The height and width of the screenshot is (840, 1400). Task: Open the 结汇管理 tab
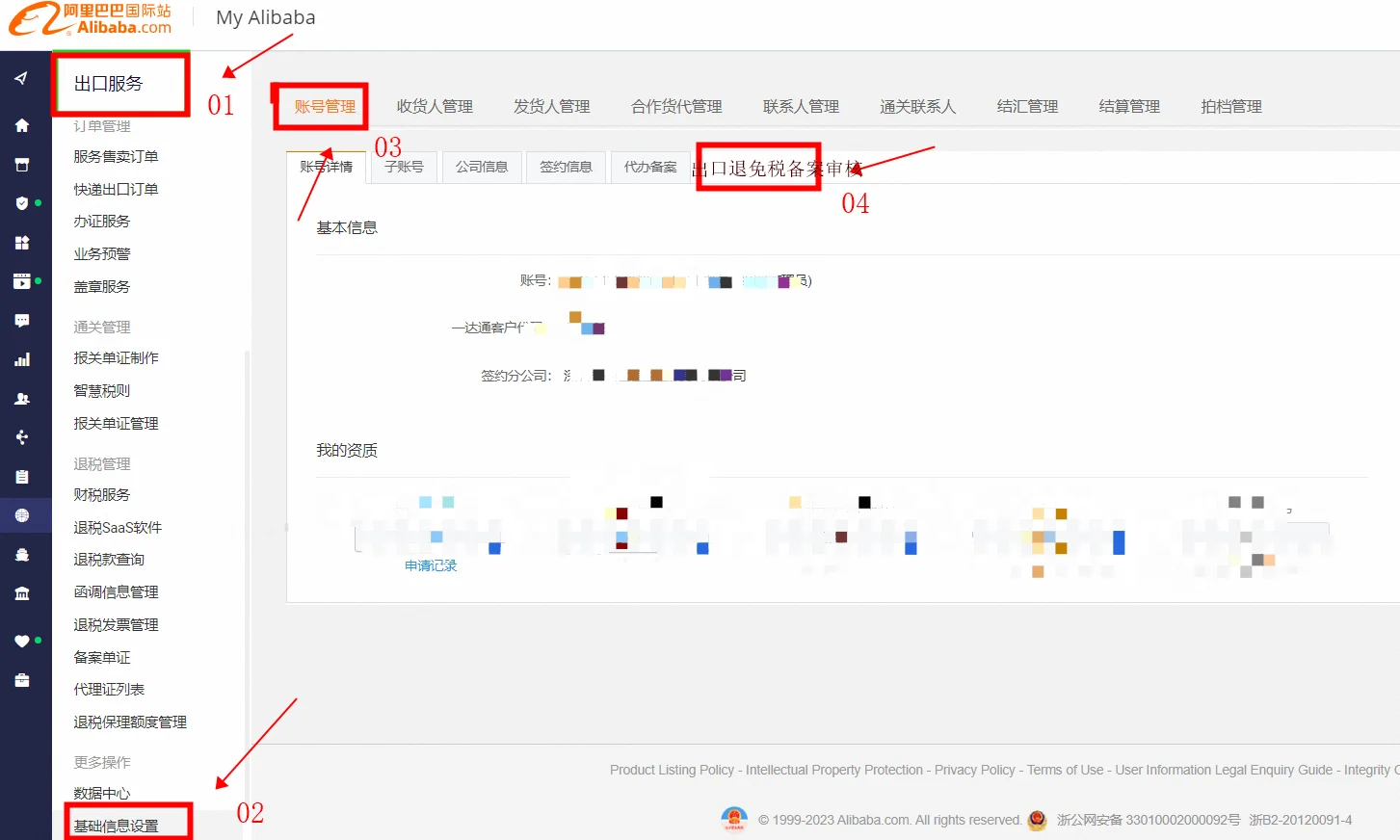coord(1027,106)
